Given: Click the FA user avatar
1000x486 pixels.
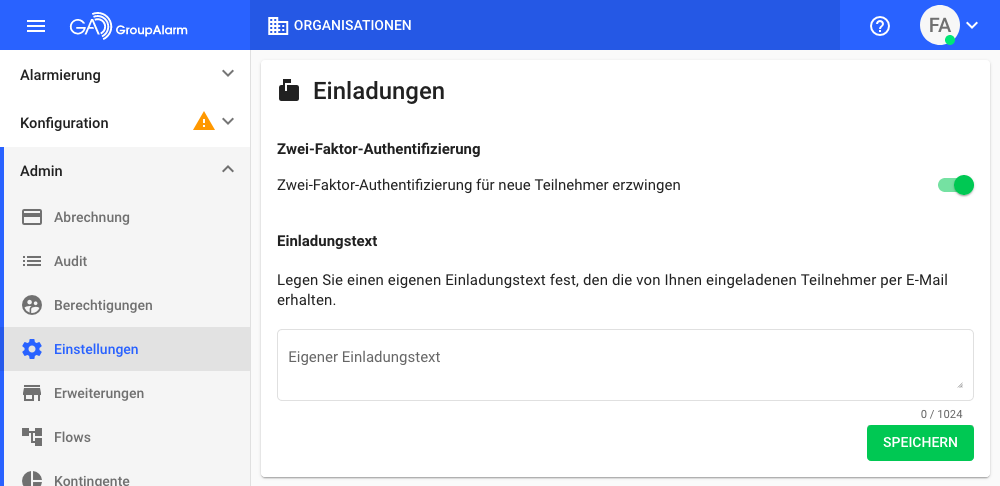Looking at the screenshot, I should coord(939,26).
